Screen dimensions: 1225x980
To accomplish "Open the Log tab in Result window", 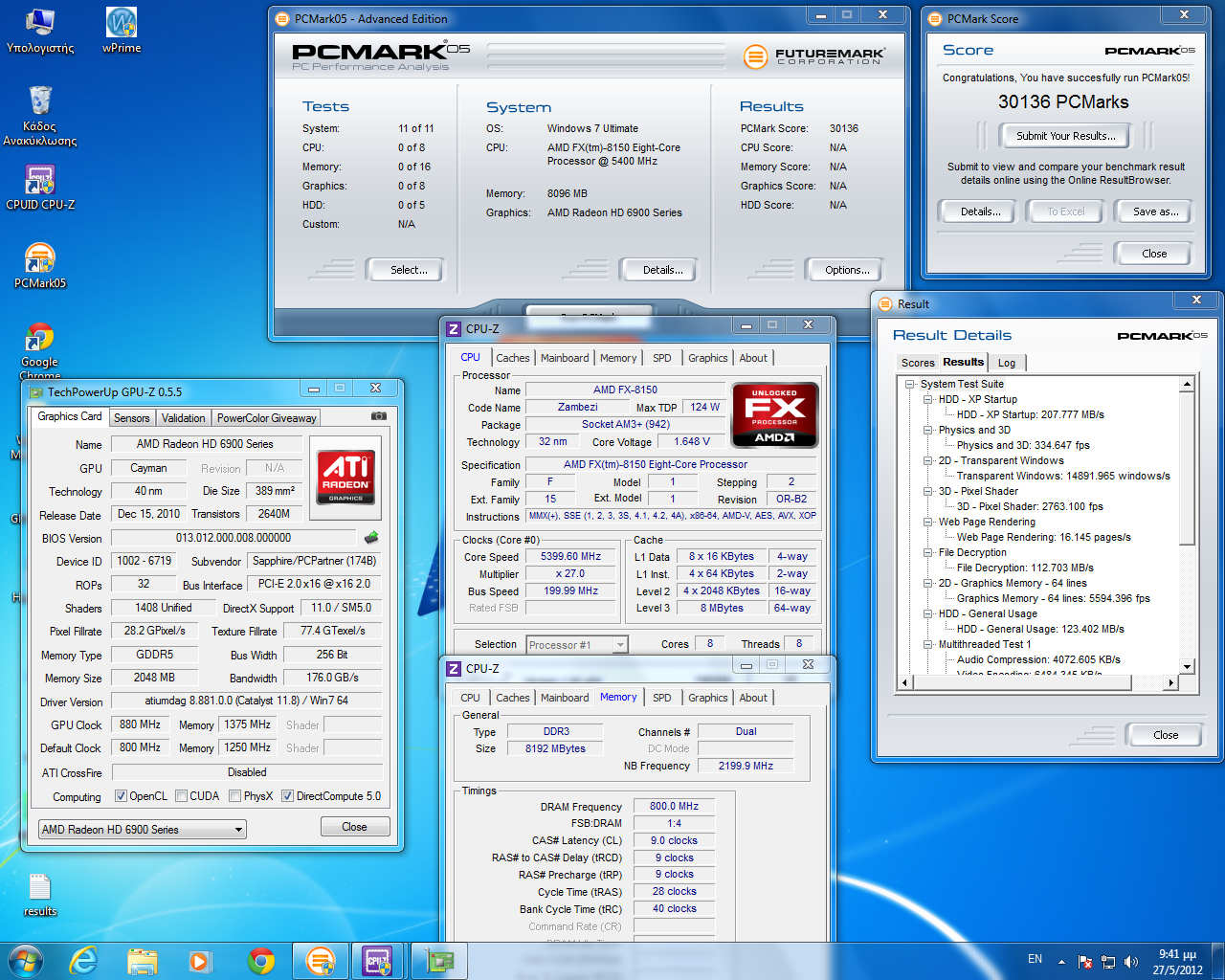I will click(x=1007, y=363).
